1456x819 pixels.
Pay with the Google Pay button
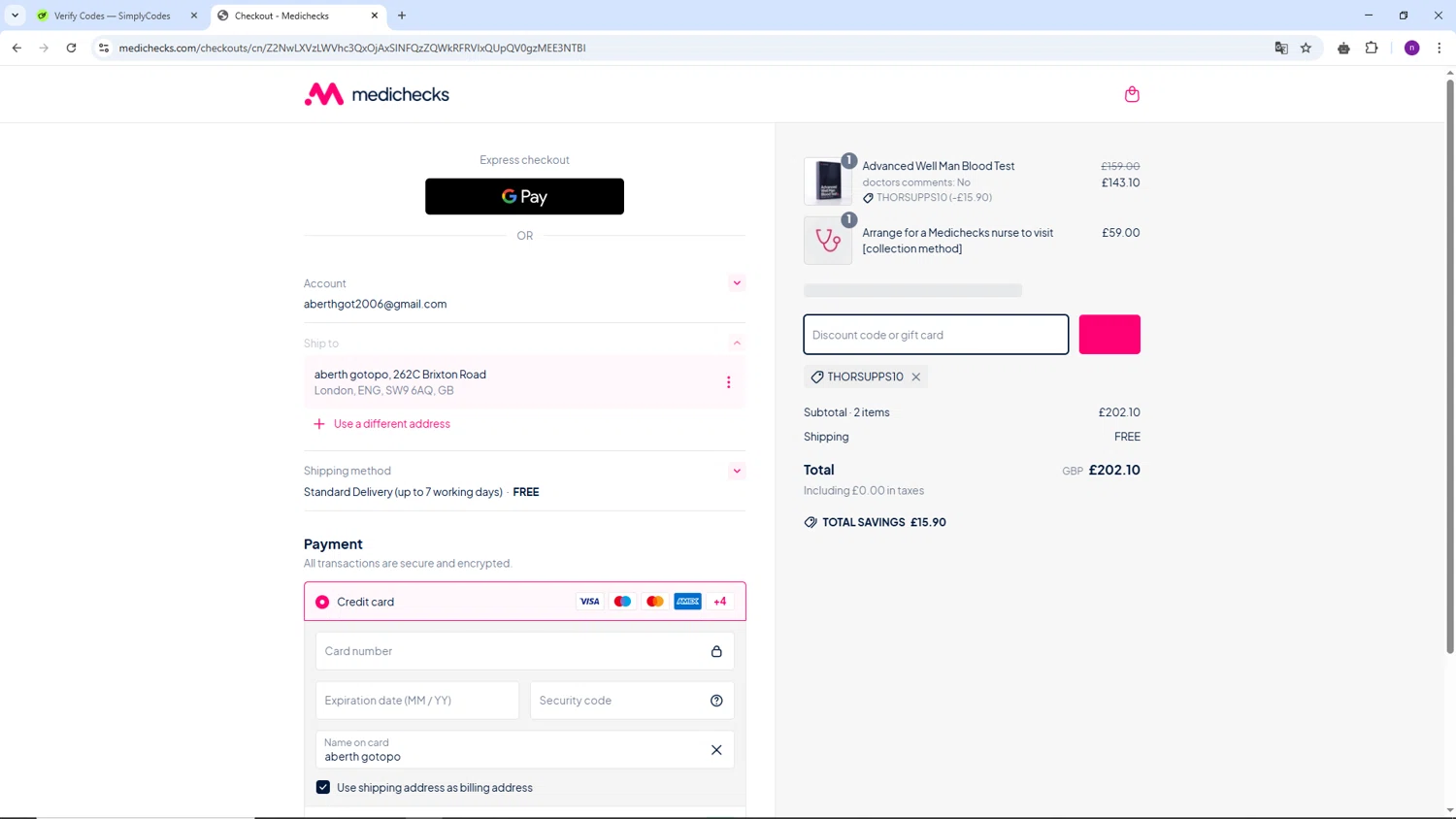(524, 196)
